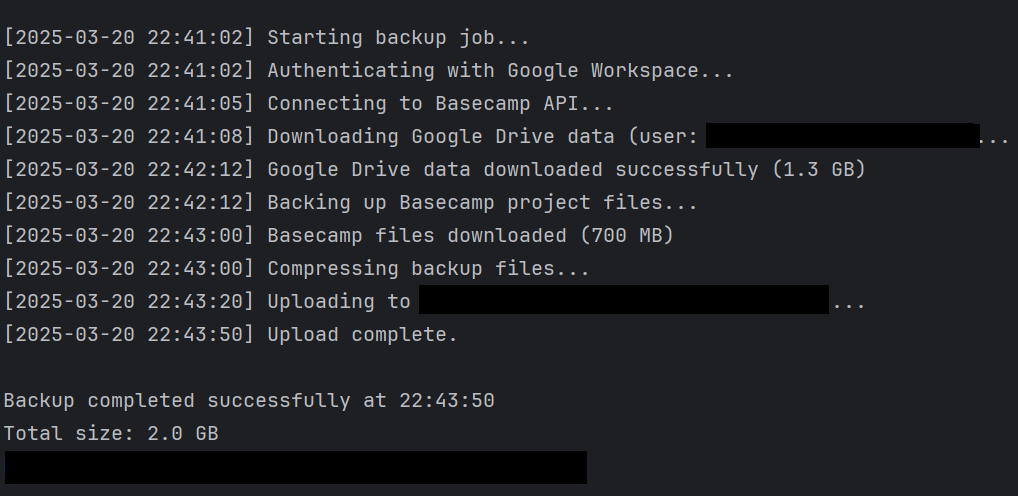Select the "(1.3 GB)" size value
Viewport: 1018px width, 496px height.
(818, 170)
